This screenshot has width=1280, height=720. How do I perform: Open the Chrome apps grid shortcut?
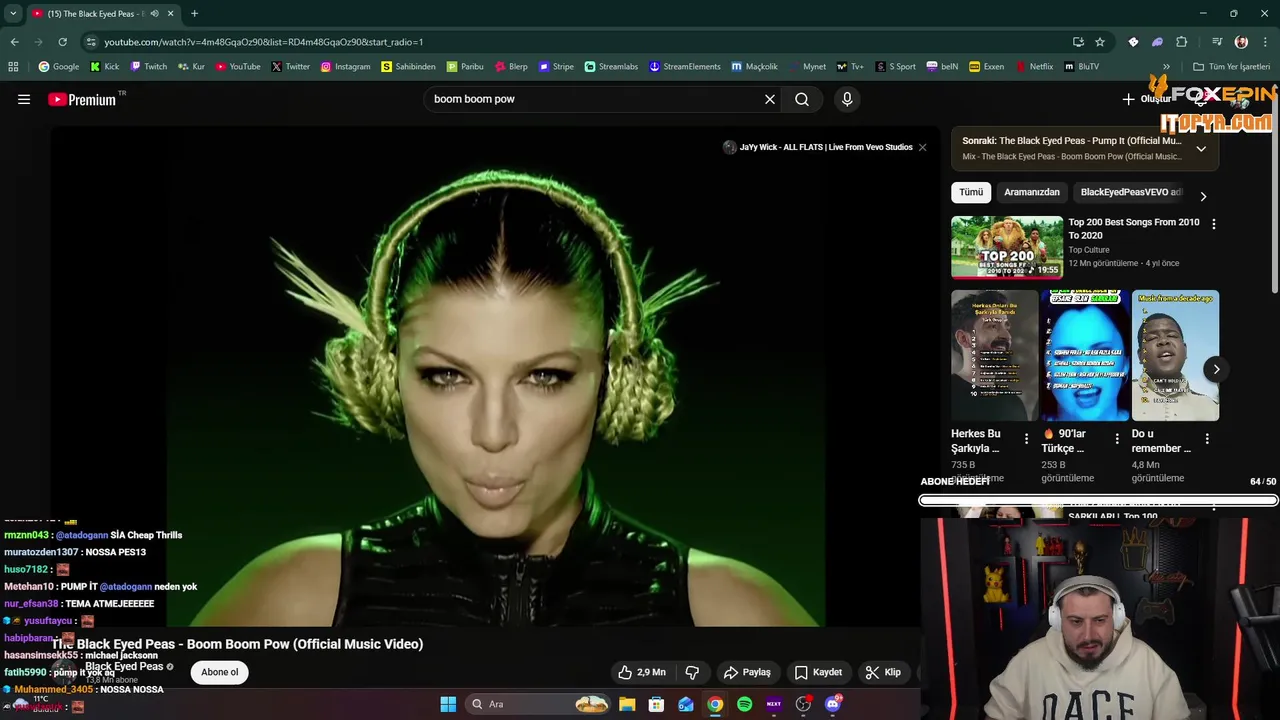click(x=13, y=67)
